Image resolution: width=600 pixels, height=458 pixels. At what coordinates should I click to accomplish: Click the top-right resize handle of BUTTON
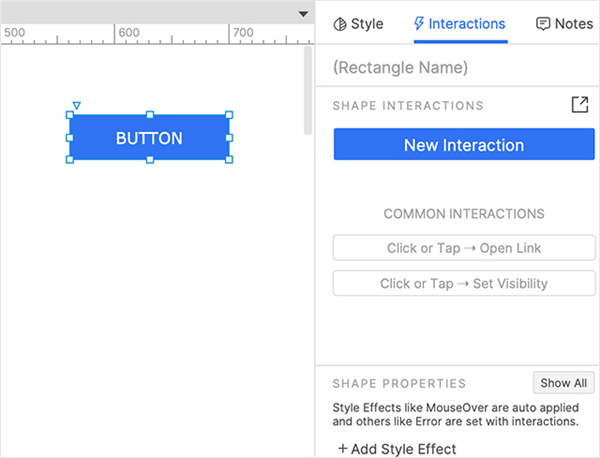click(229, 115)
